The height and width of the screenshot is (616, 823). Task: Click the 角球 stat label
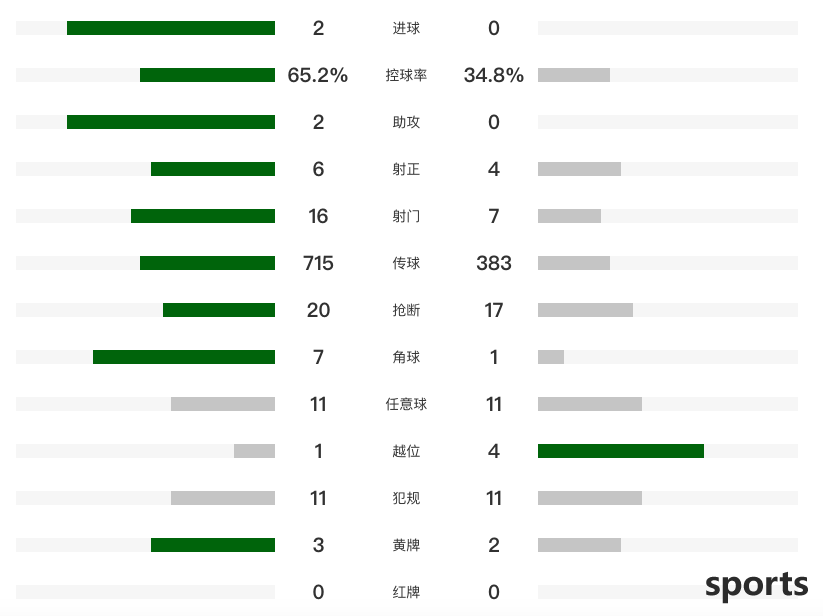point(406,357)
